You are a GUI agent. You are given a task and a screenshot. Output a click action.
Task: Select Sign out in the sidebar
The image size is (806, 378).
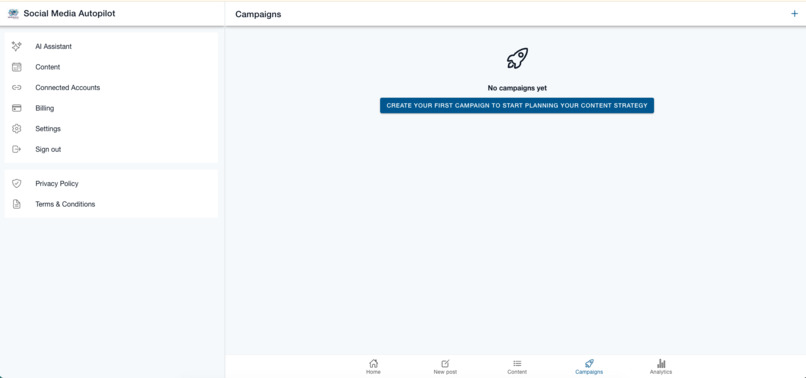111,149
